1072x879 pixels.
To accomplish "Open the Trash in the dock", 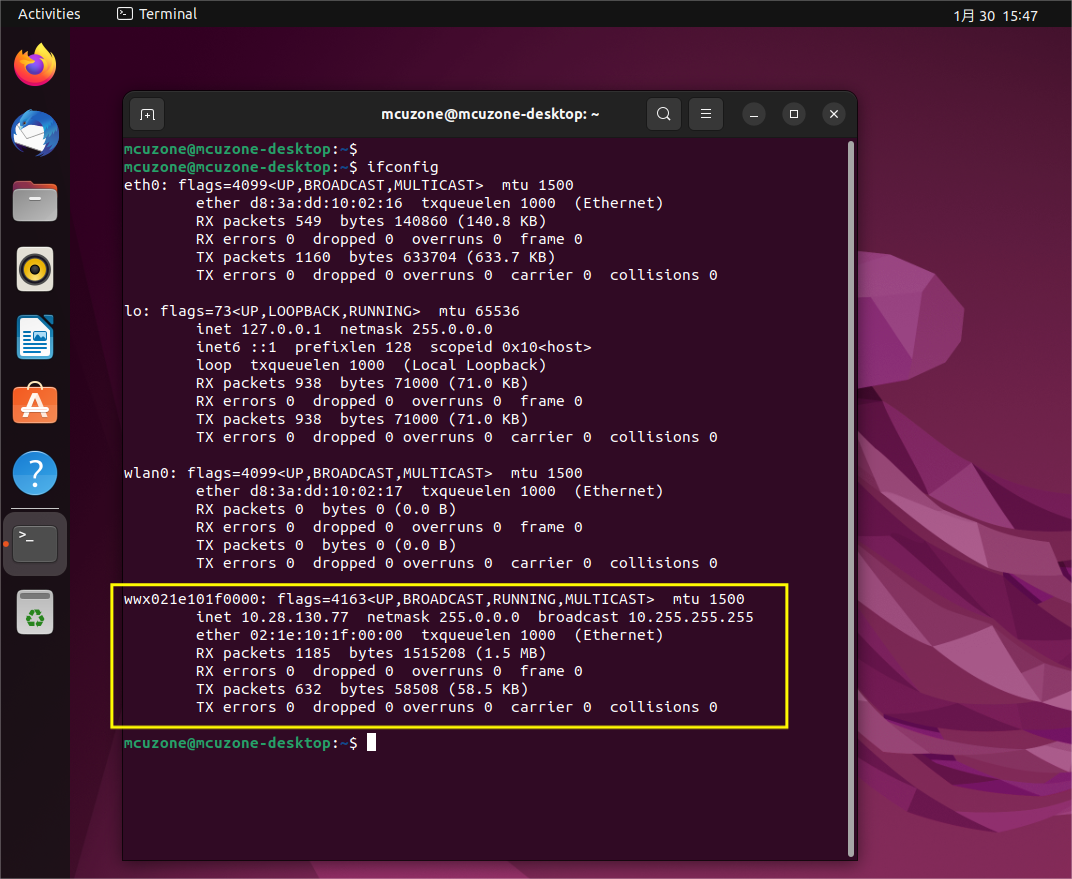I will click(x=35, y=612).
